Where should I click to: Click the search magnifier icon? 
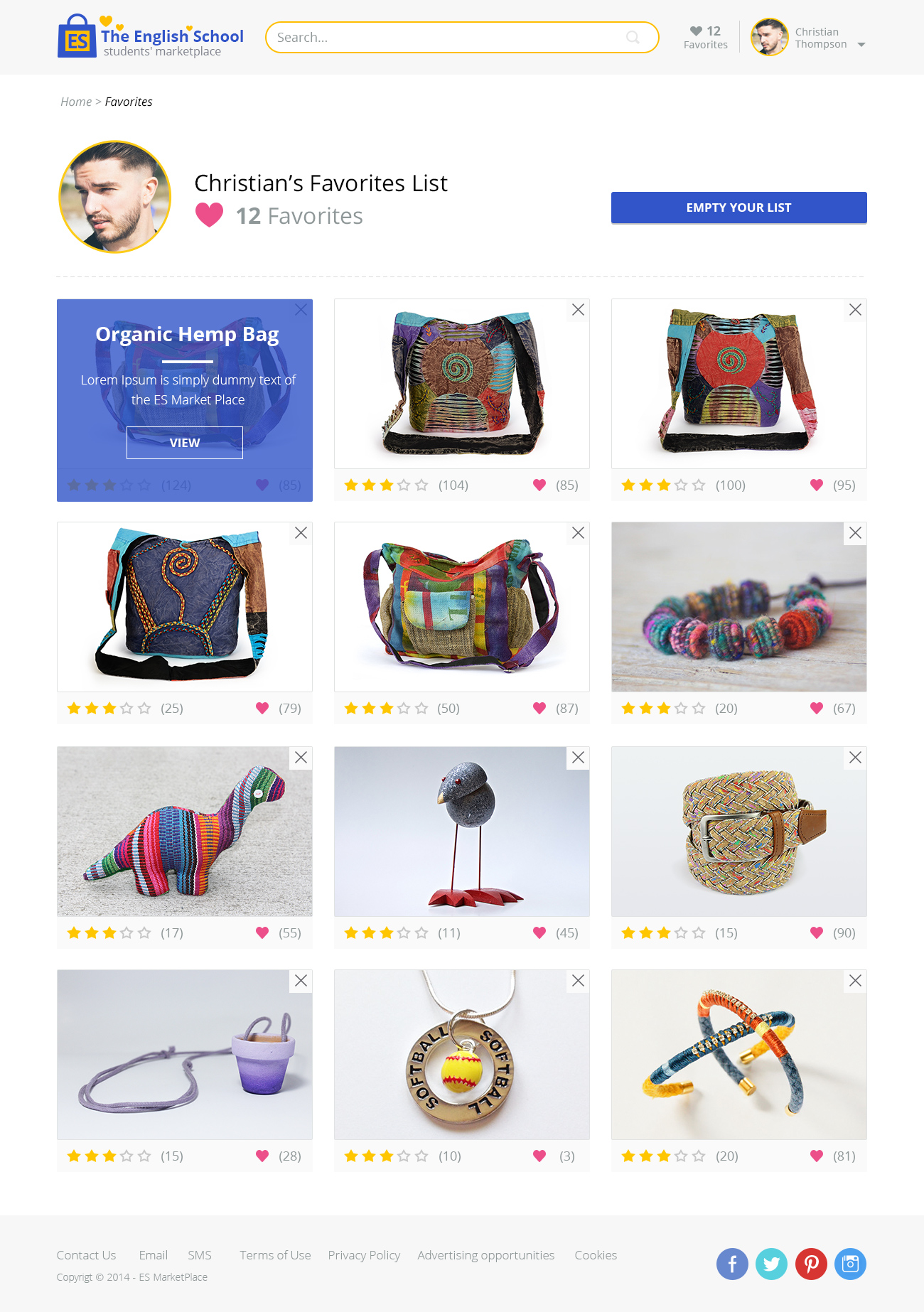pos(633,38)
